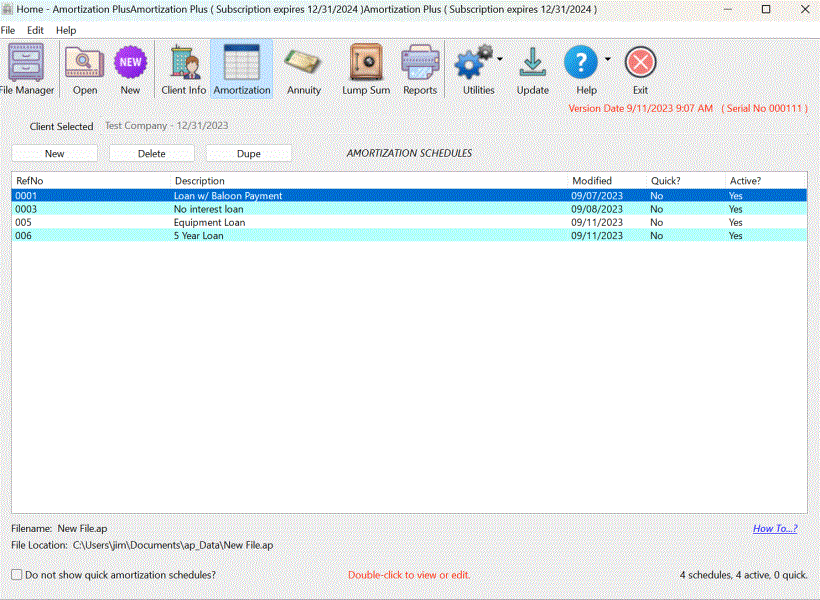
Task: Open Client Info from the toolbar
Action: tap(184, 62)
